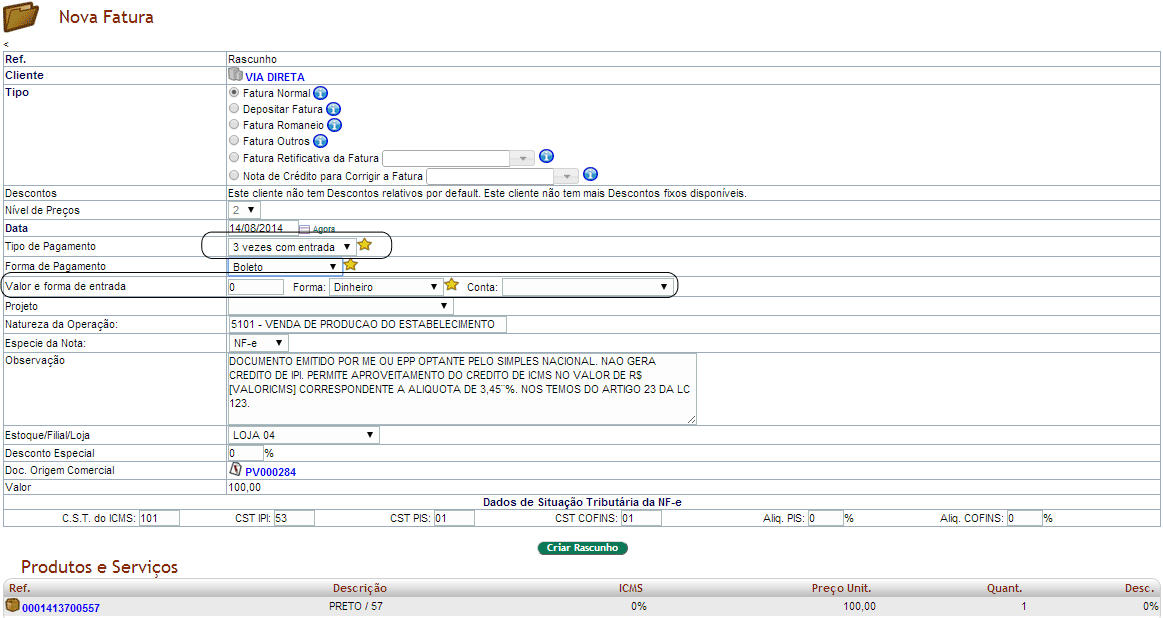Open the Especie da Nota dropdown
The height and width of the screenshot is (618, 1163).
coord(258,343)
